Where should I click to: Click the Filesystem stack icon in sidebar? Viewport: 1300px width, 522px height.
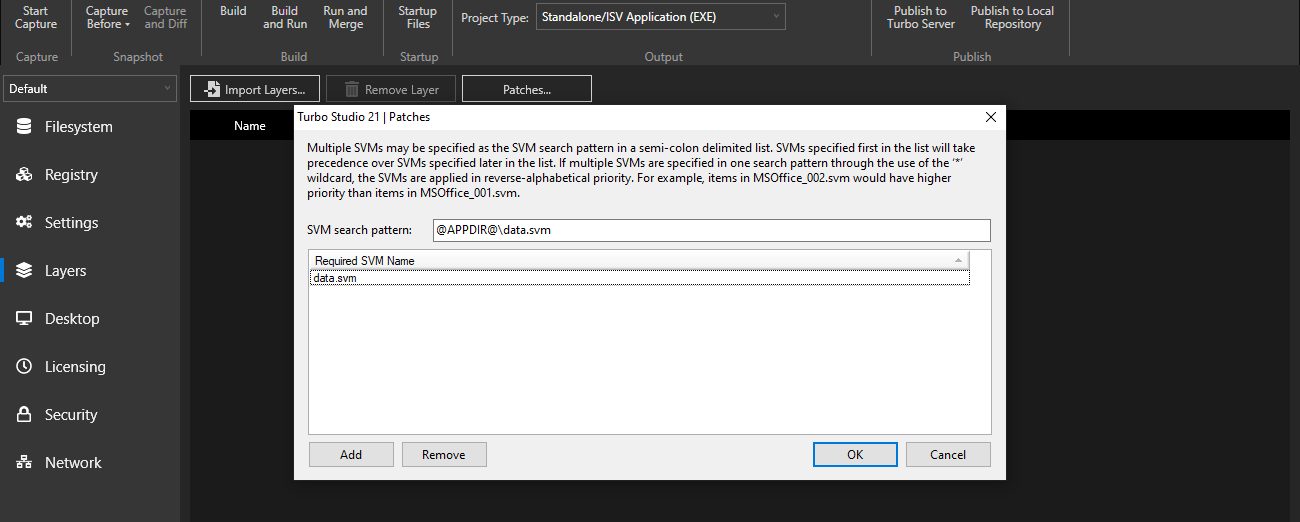[x=25, y=127]
